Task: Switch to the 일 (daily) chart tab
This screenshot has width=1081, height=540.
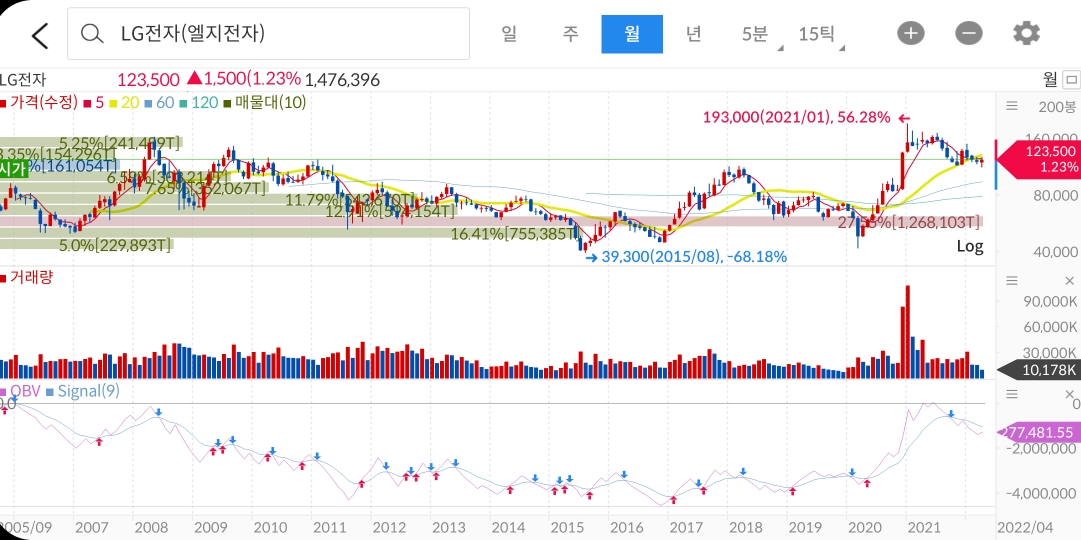Action: (x=509, y=33)
